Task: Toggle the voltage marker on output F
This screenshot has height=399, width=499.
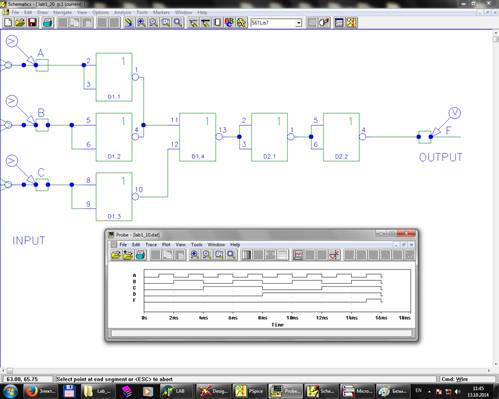Action: [x=454, y=113]
